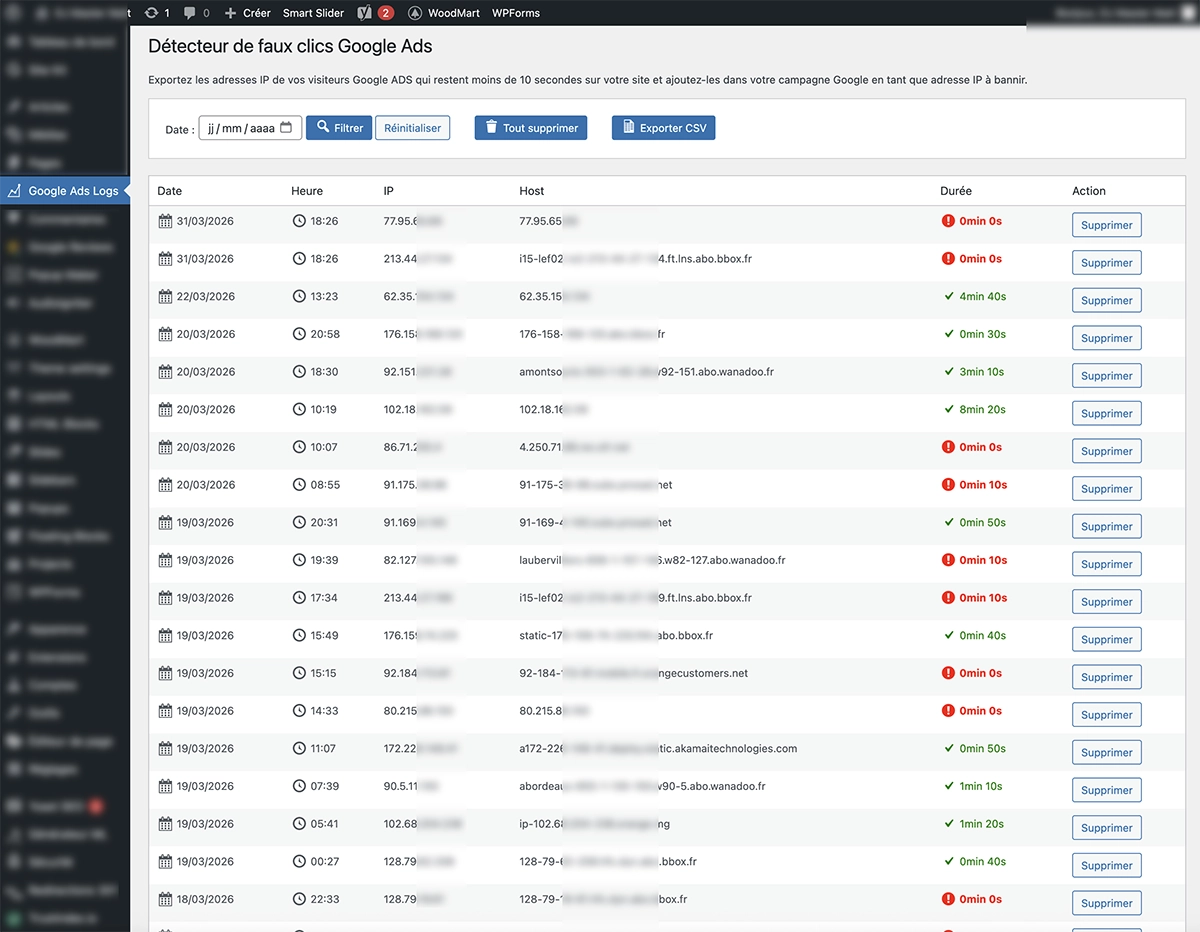
Task: Click the red warning icon beside 0min 0s
Action: (x=948, y=221)
